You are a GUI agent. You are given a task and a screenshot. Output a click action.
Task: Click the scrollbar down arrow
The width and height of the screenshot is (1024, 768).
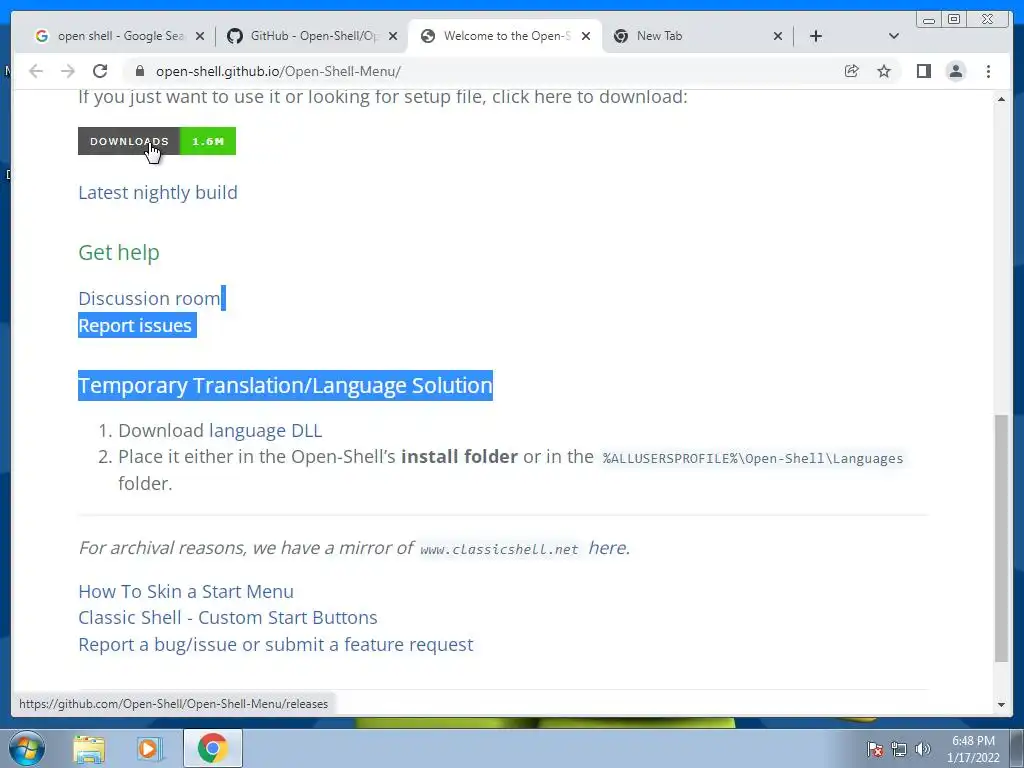pos(1001,705)
